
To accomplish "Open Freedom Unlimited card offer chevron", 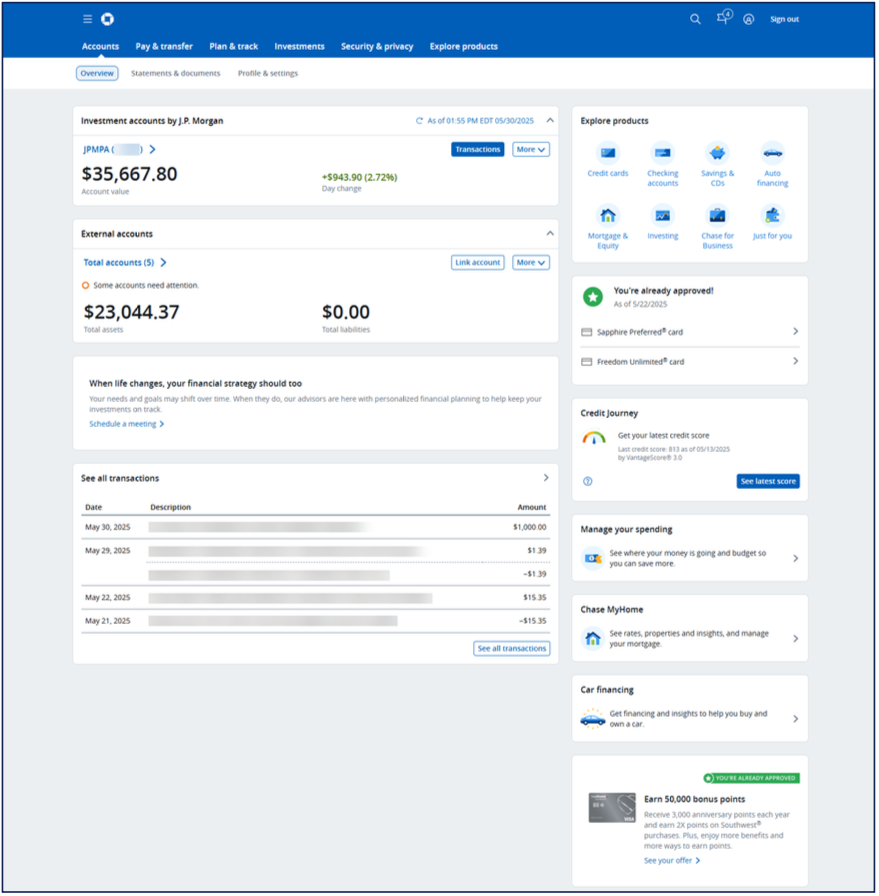I will (x=797, y=362).
